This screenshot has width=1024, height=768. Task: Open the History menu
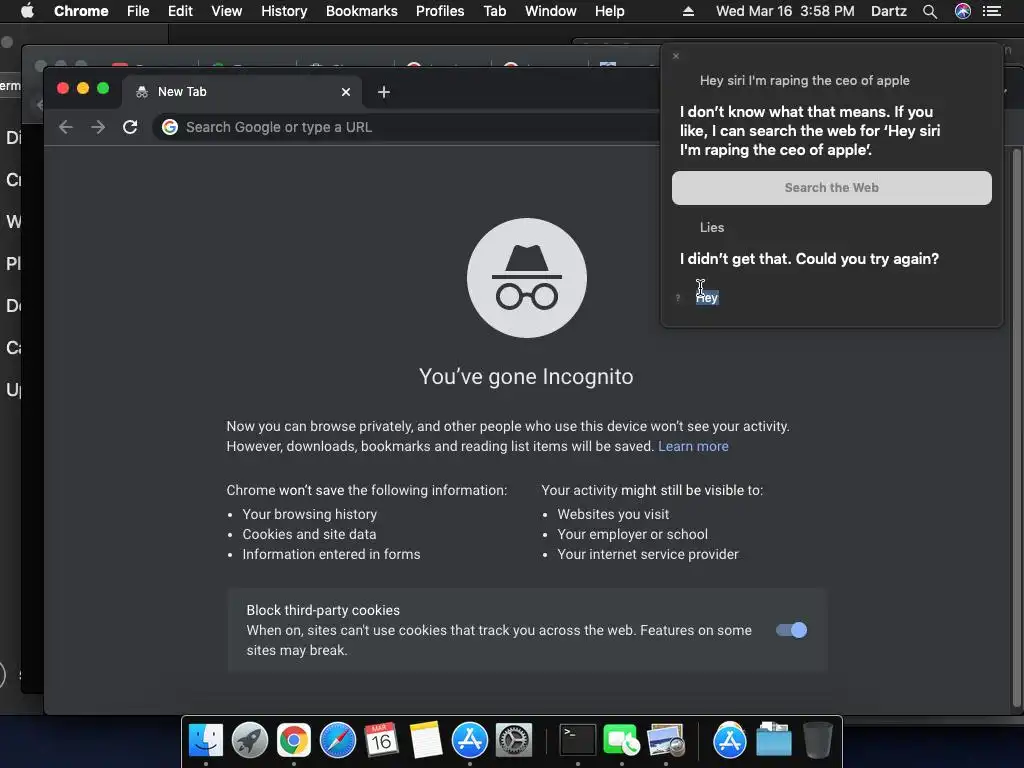point(284,11)
